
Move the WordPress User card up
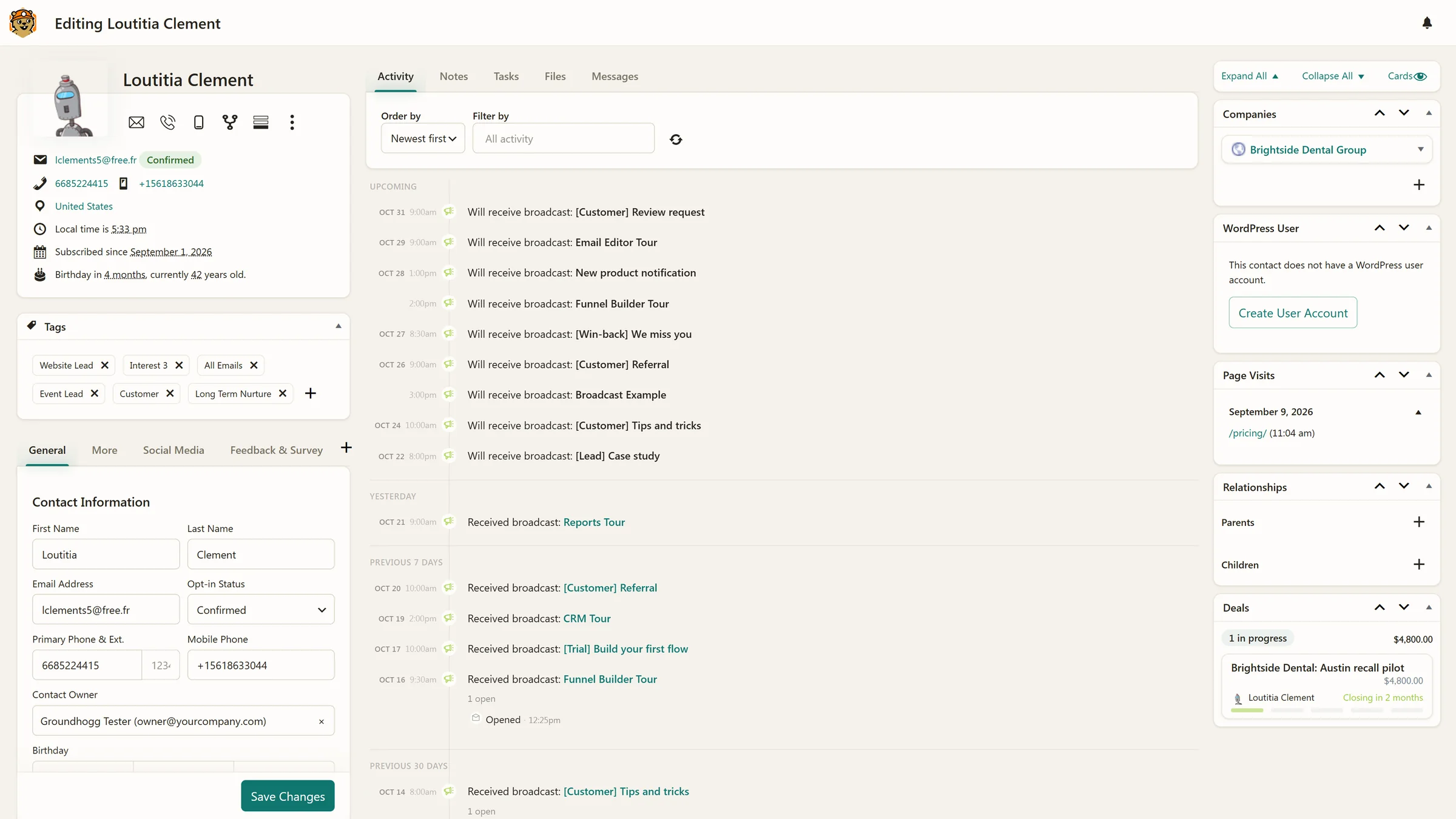1380,228
